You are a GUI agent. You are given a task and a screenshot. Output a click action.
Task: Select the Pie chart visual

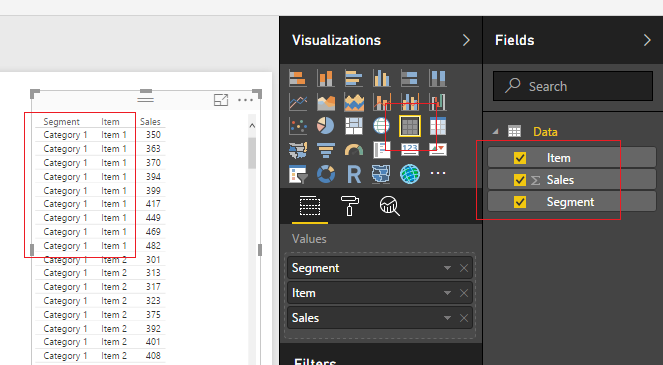[326, 126]
